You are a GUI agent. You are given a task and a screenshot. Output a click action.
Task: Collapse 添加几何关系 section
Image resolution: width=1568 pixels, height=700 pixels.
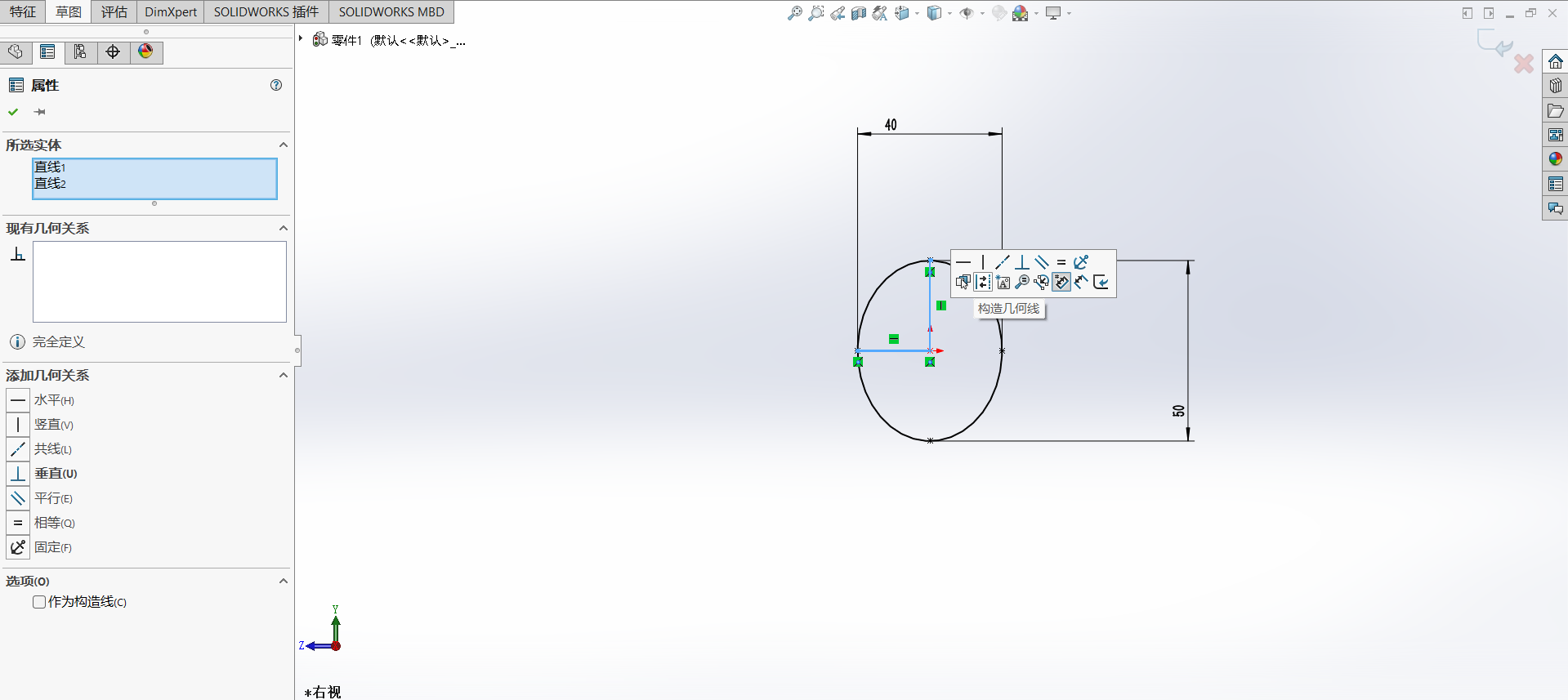click(284, 375)
